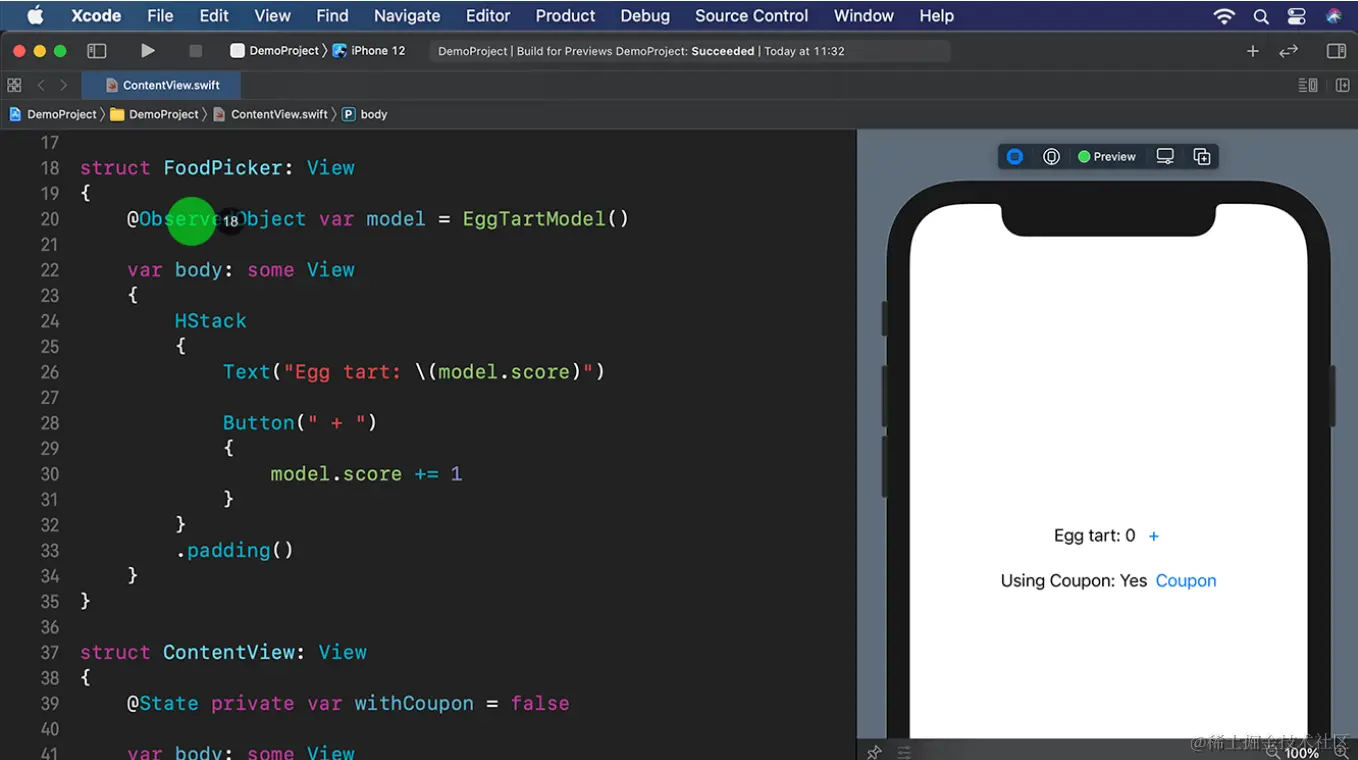
Task: Duplicate the preview with plus icon
Action: pyautogui.click(x=1202, y=157)
